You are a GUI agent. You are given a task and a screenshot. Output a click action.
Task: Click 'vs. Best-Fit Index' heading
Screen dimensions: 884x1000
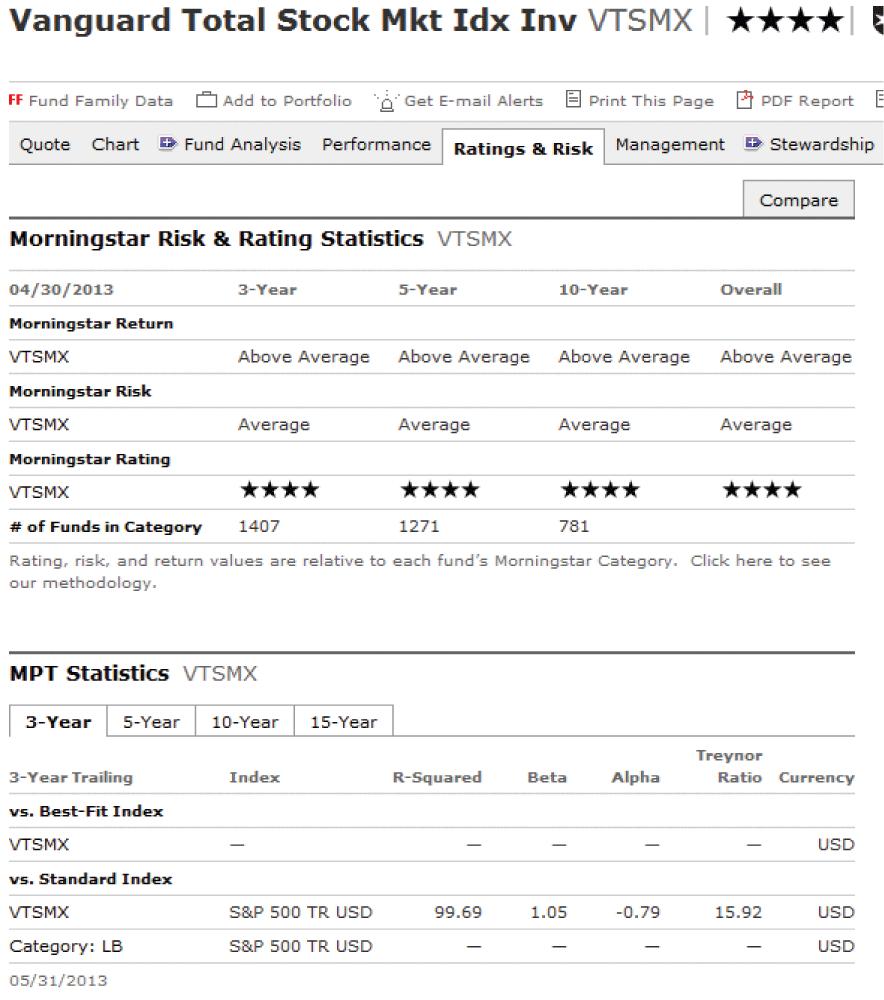click(86, 811)
